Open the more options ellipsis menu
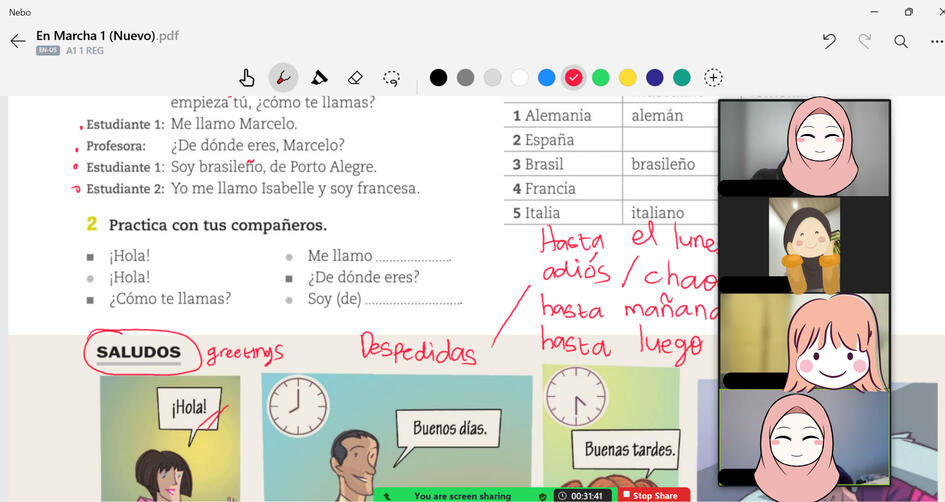This screenshot has height=502, width=945. (x=936, y=41)
